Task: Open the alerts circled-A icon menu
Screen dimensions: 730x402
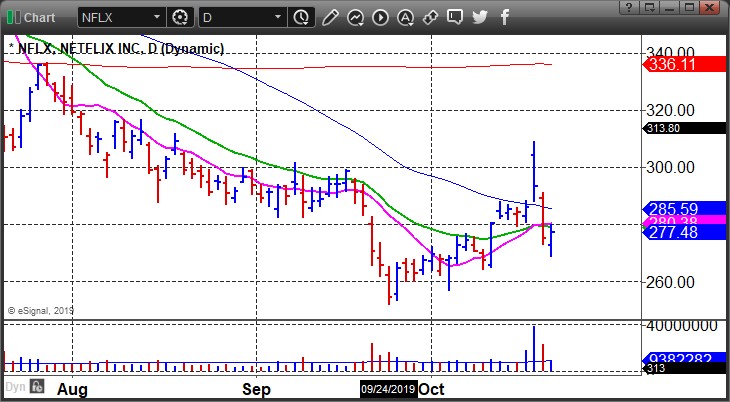Action: point(406,18)
